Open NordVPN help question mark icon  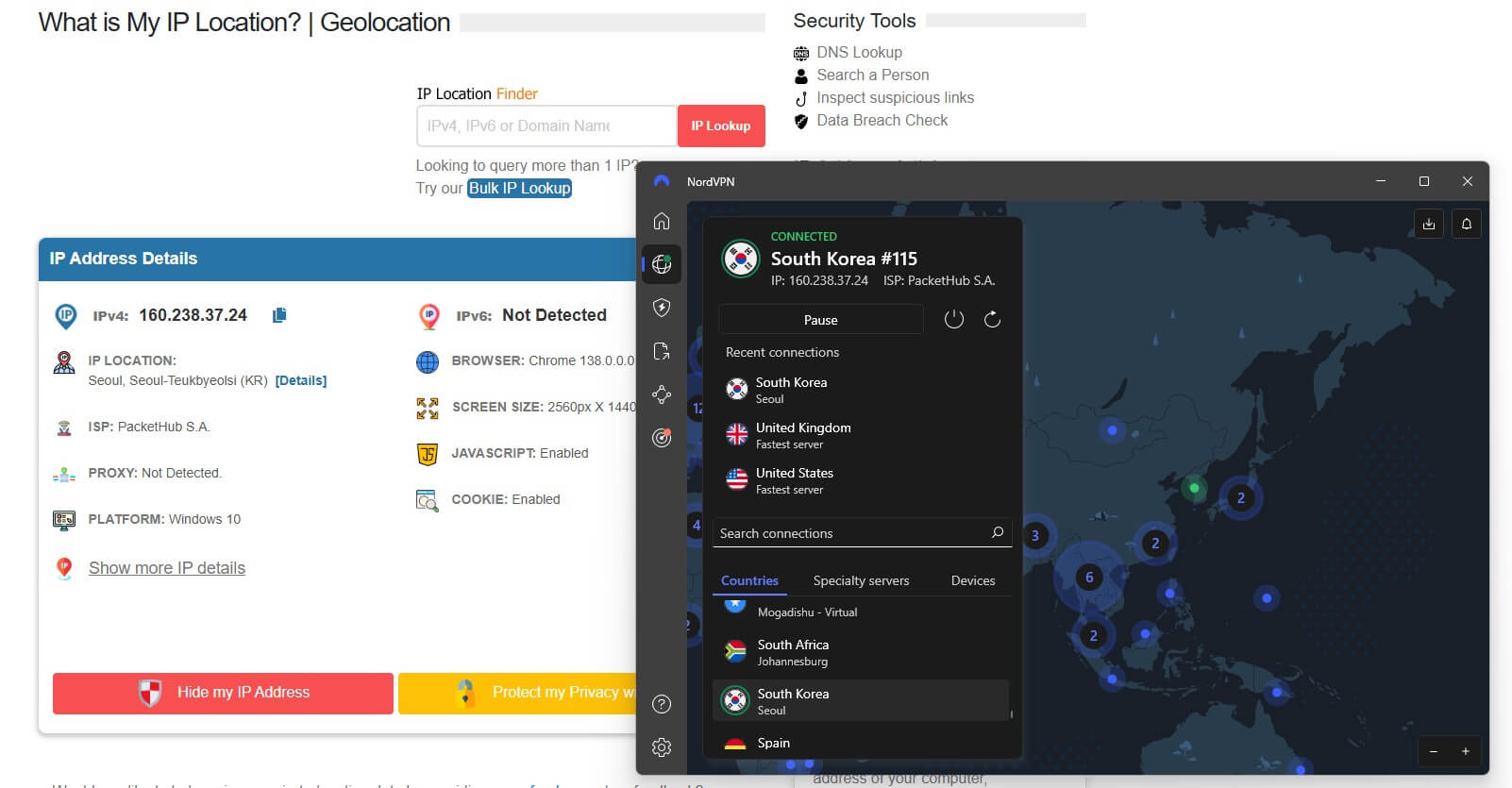pos(662,704)
